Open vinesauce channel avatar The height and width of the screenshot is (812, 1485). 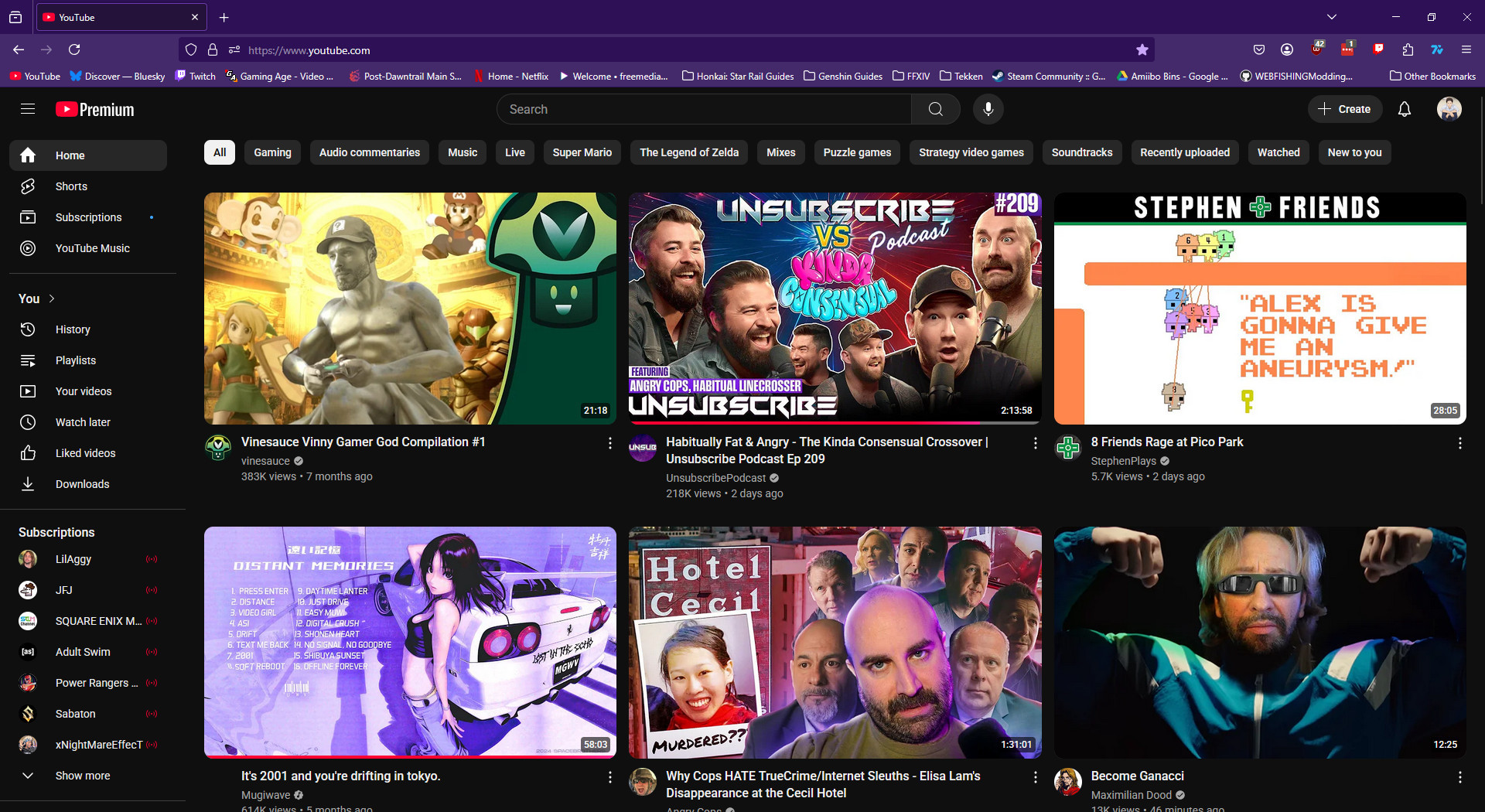tap(217, 448)
